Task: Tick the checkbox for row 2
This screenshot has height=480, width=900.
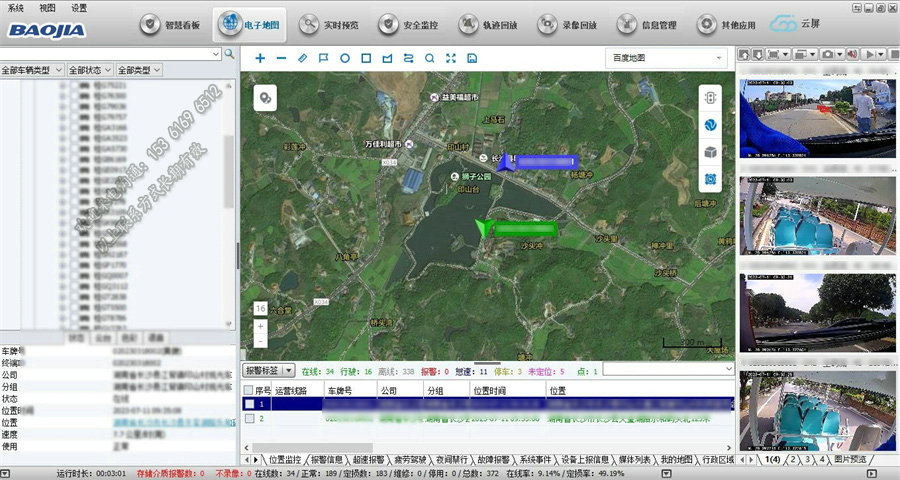Action: [x=249, y=419]
